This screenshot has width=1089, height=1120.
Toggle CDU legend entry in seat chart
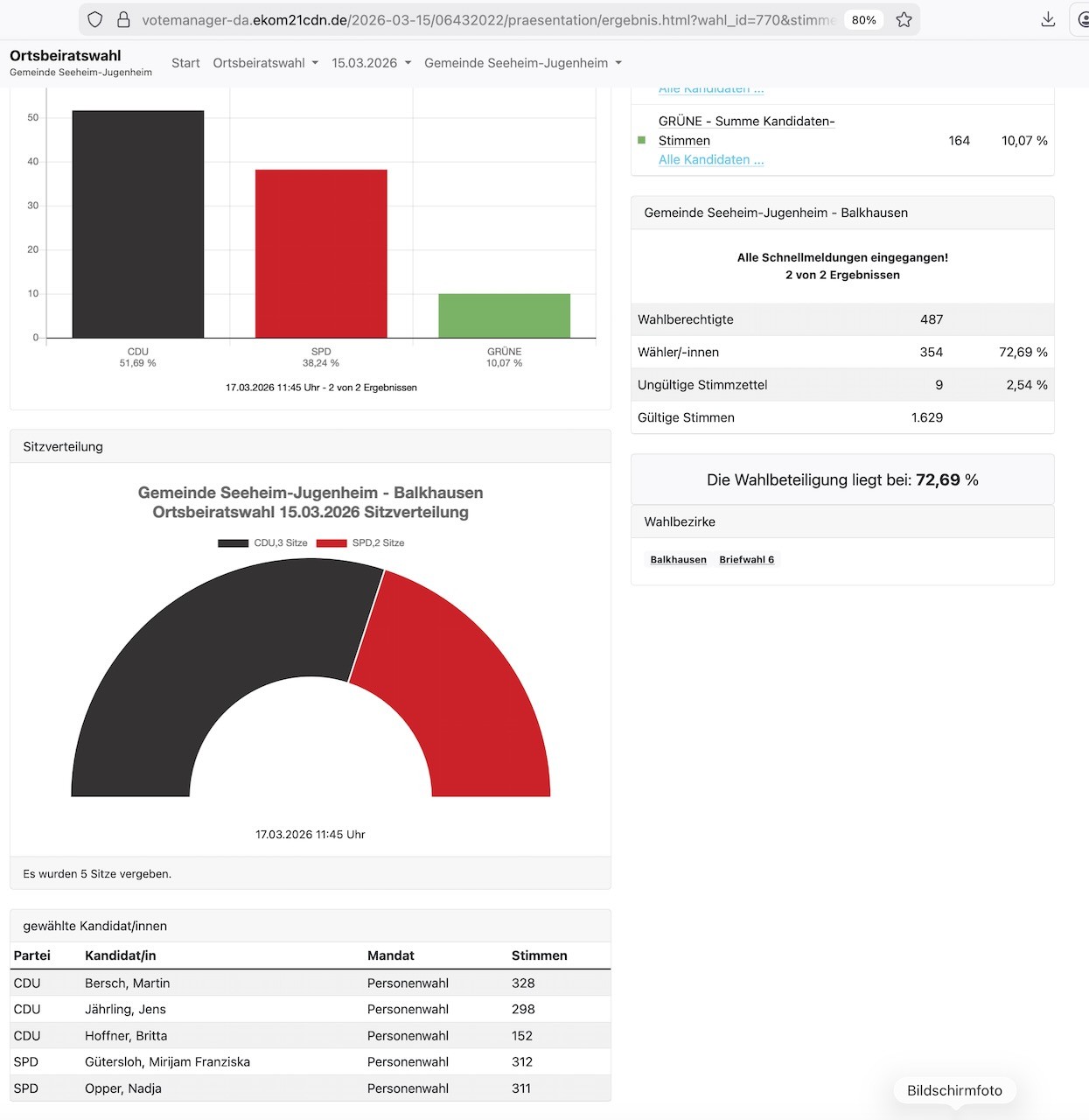[x=263, y=542]
